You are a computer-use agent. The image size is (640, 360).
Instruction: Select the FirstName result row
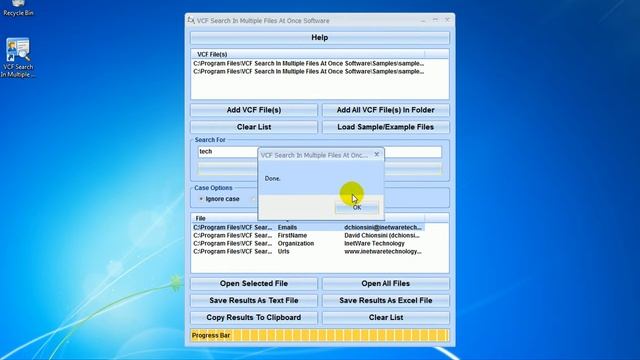(x=308, y=236)
